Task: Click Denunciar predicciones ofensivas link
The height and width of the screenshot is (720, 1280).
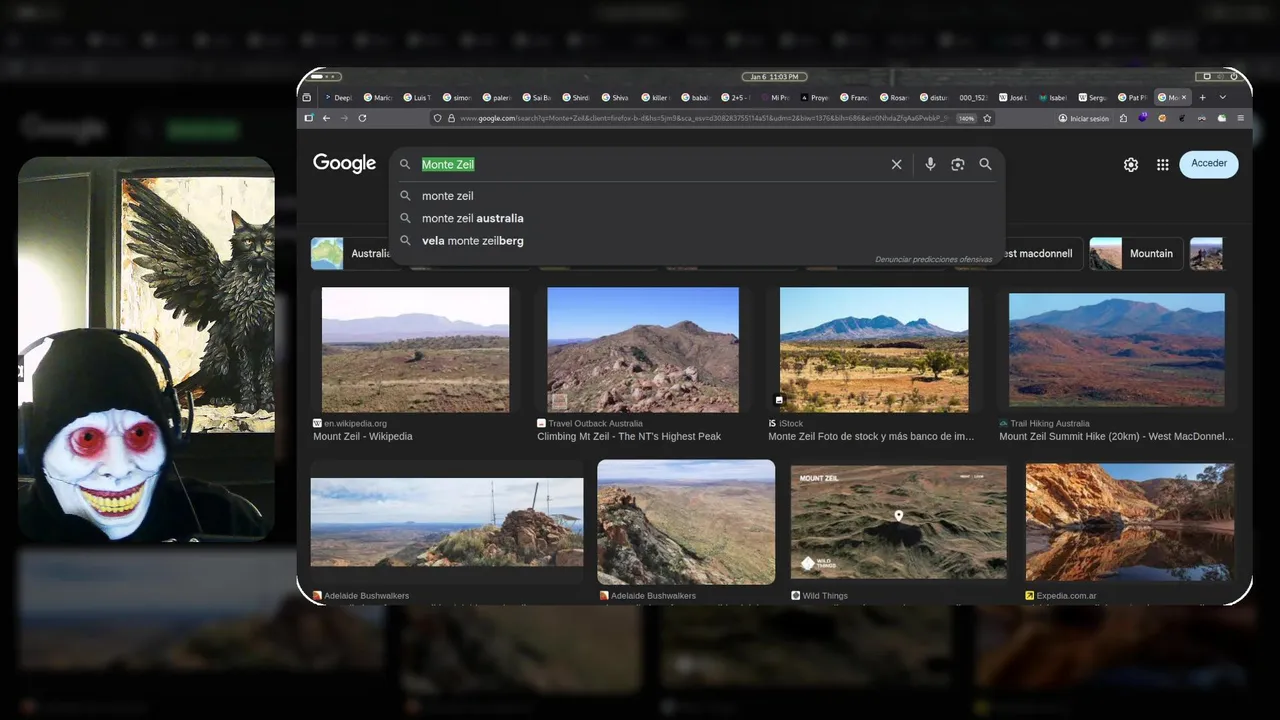Action: (933, 259)
